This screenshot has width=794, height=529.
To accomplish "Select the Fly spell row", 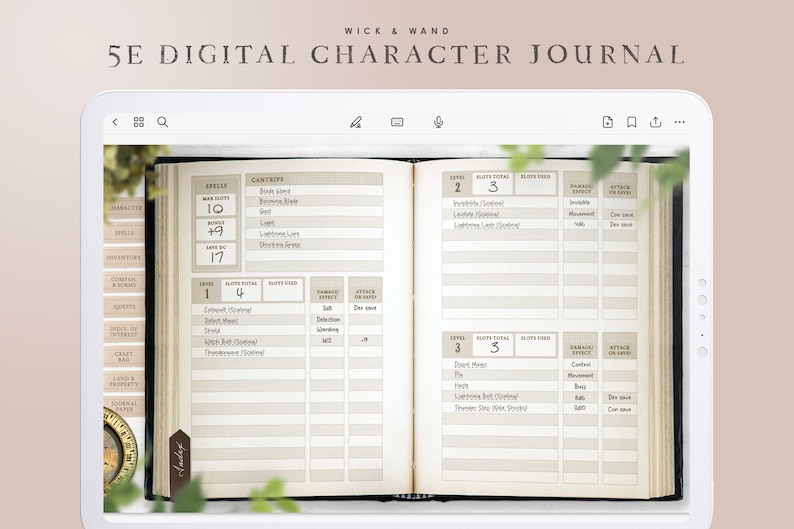I will click(500, 375).
